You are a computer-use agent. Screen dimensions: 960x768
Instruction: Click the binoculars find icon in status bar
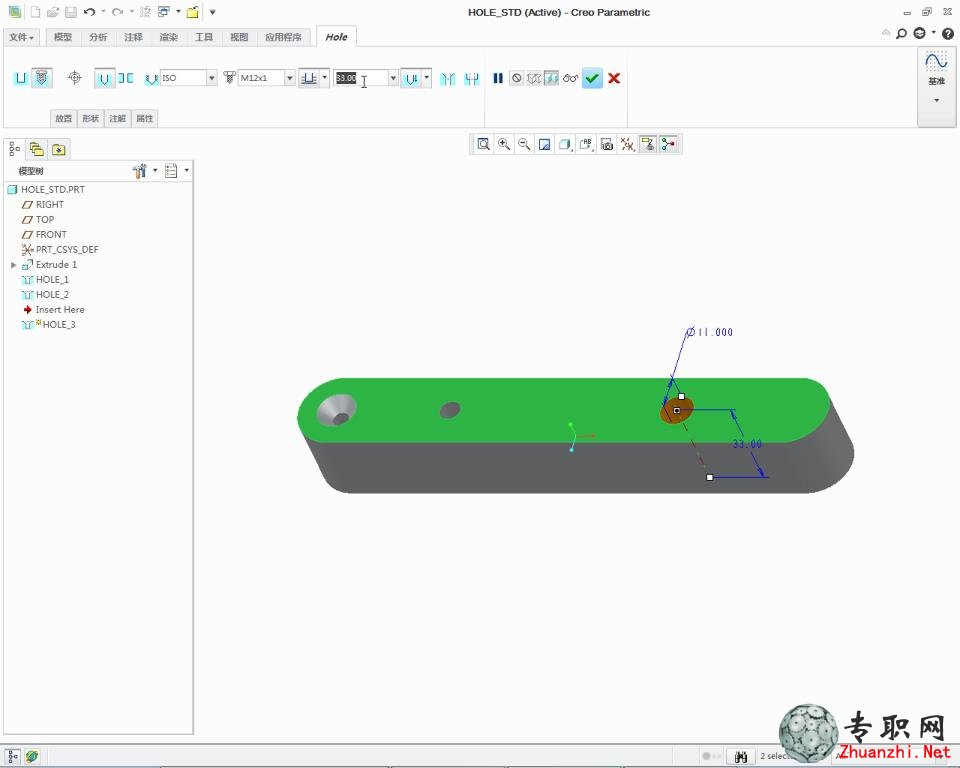pos(741,757)
